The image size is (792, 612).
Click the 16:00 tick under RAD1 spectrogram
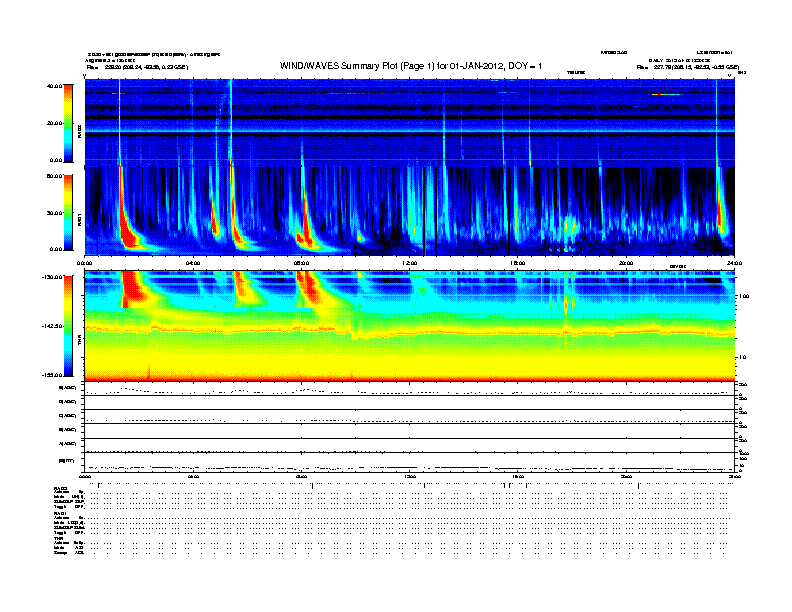[x=518, y=263]
